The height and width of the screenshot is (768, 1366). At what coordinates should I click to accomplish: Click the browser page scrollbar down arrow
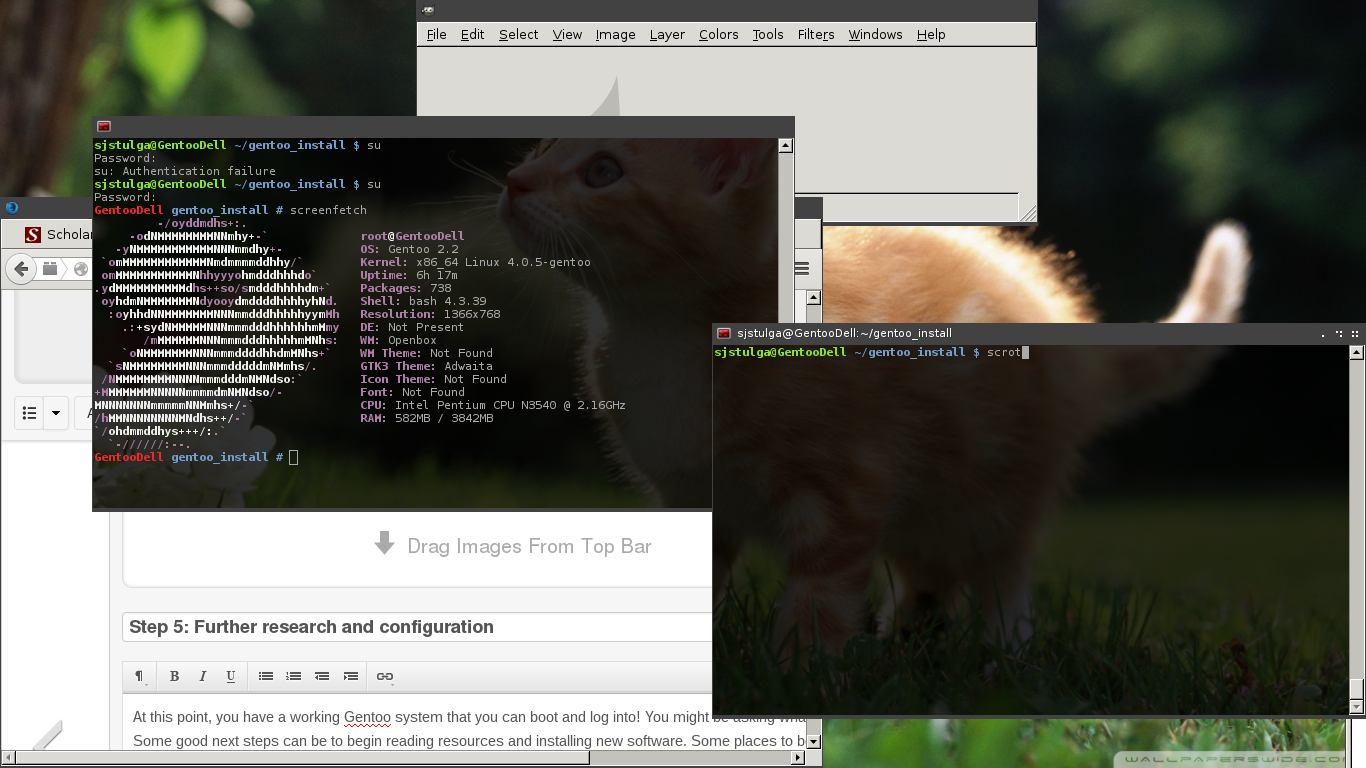814,741
